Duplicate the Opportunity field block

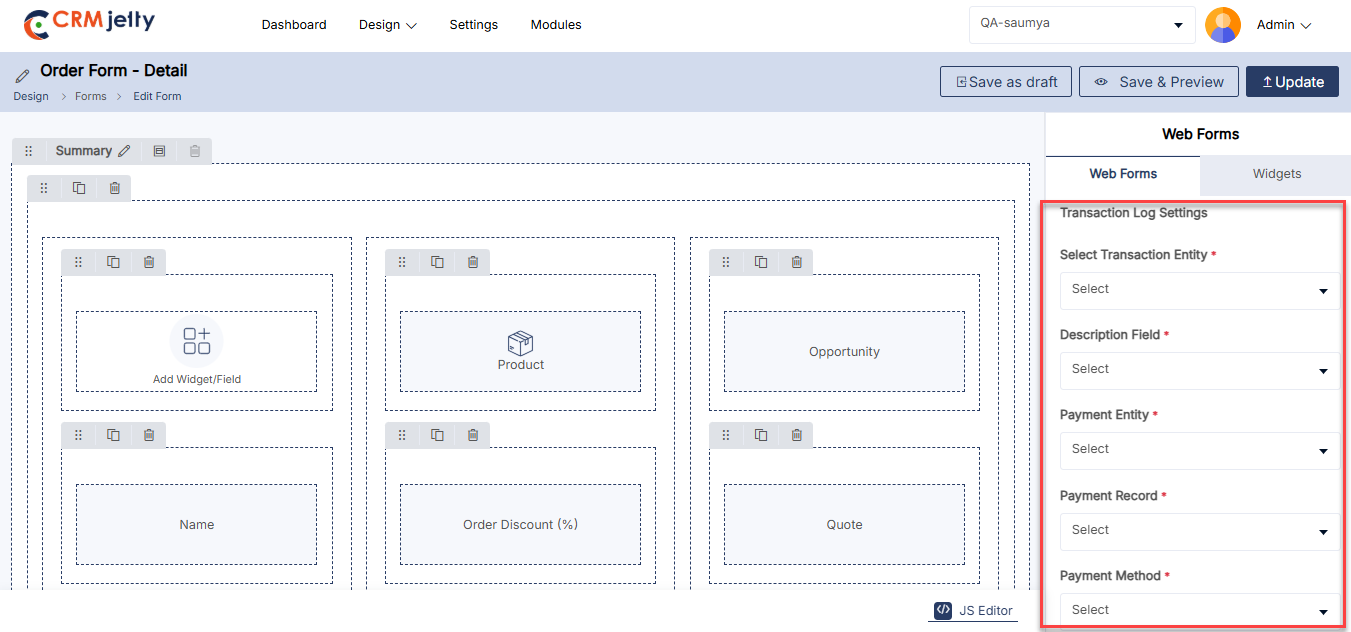pos(761,262)
